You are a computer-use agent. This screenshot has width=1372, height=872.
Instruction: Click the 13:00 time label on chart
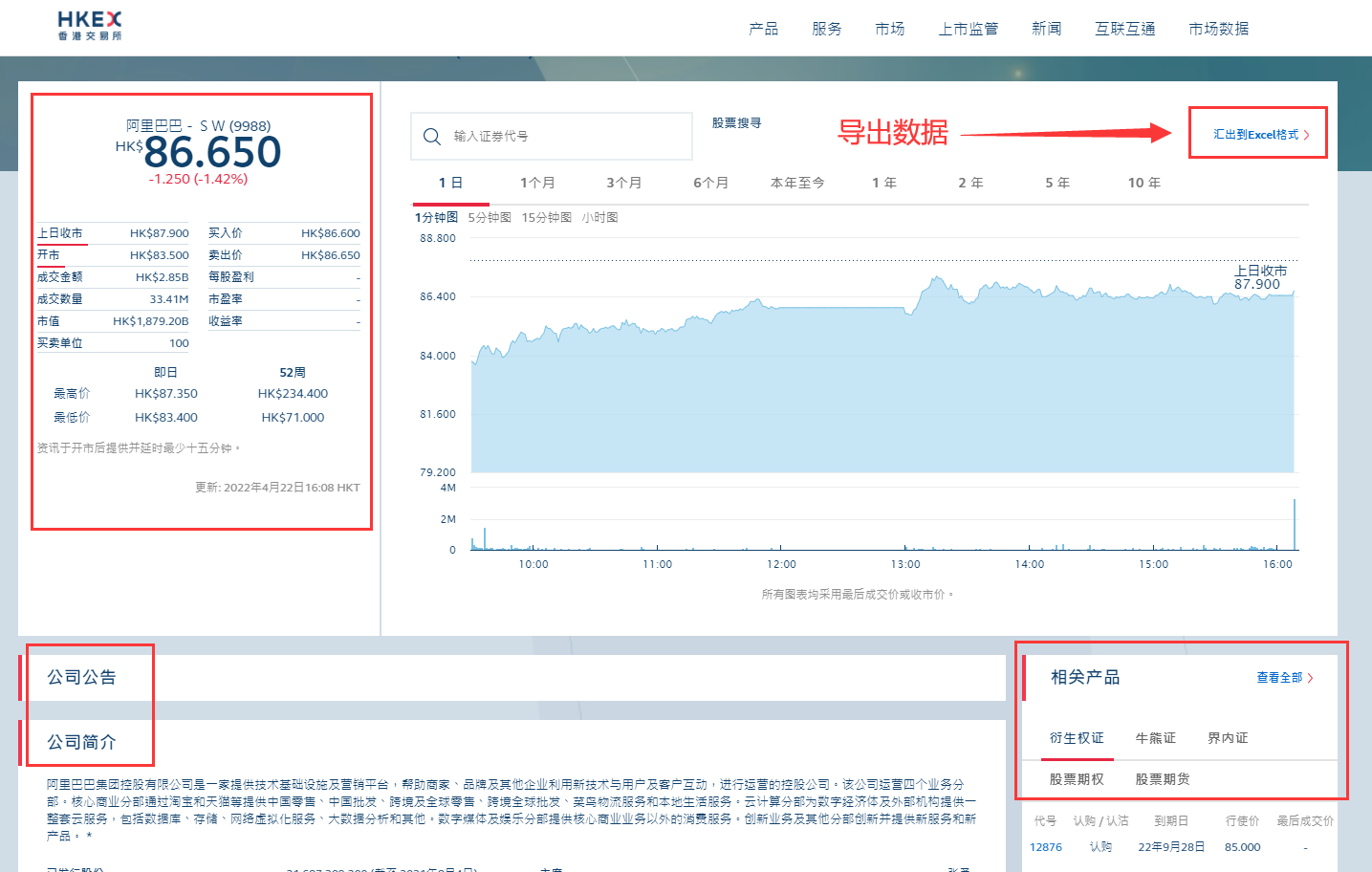[x=905, y=564]
